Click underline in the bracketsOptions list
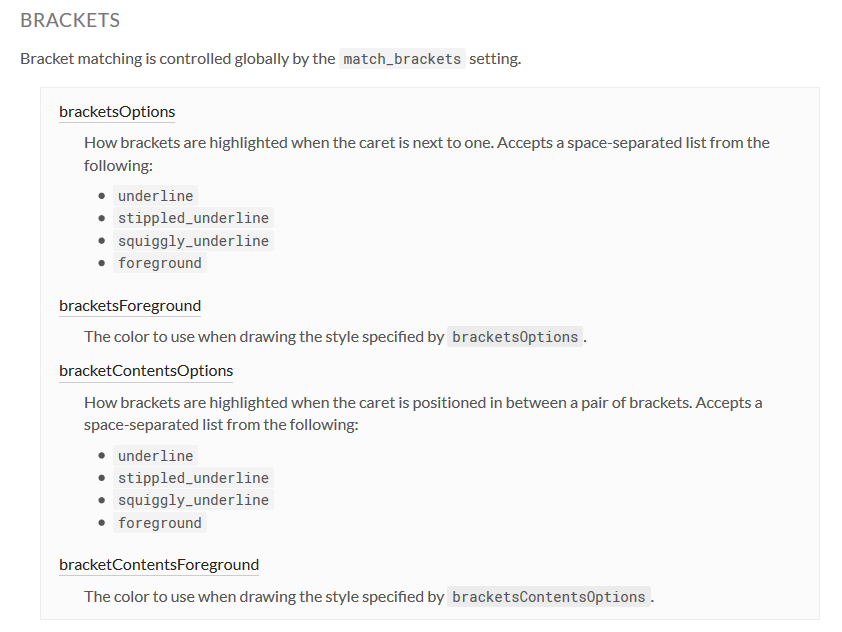The image size is (842, 632). [x=155, y=196]
